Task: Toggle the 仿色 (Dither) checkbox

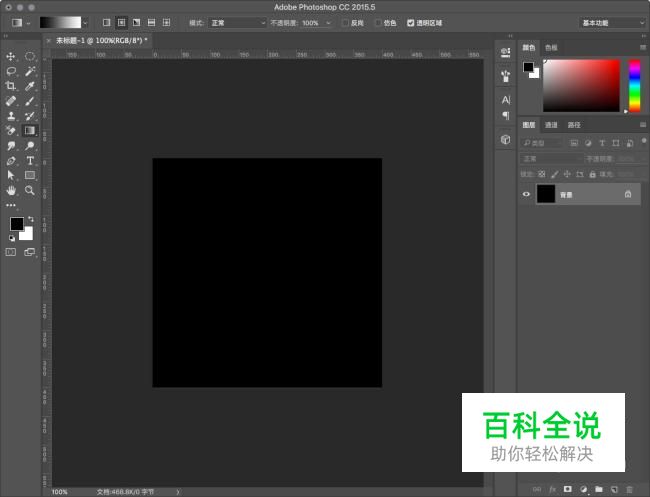Action: pos(379,22)
